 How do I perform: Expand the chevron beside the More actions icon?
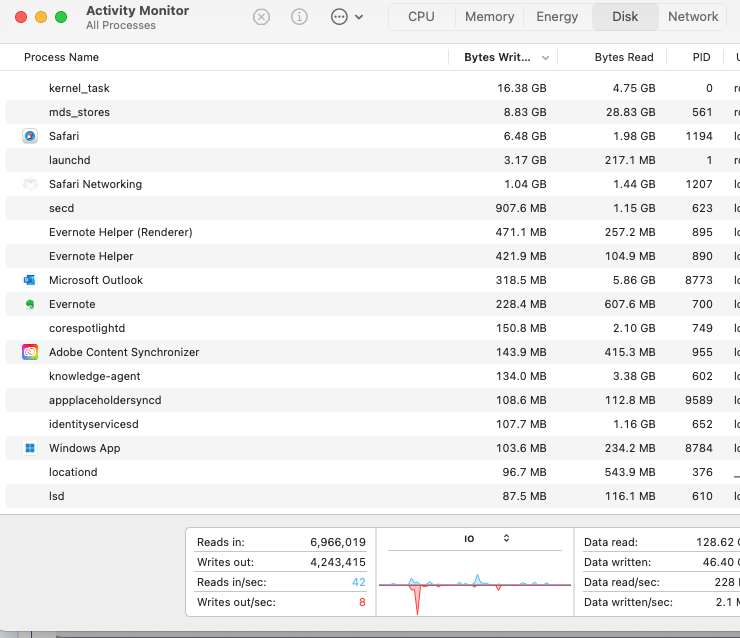359,17
